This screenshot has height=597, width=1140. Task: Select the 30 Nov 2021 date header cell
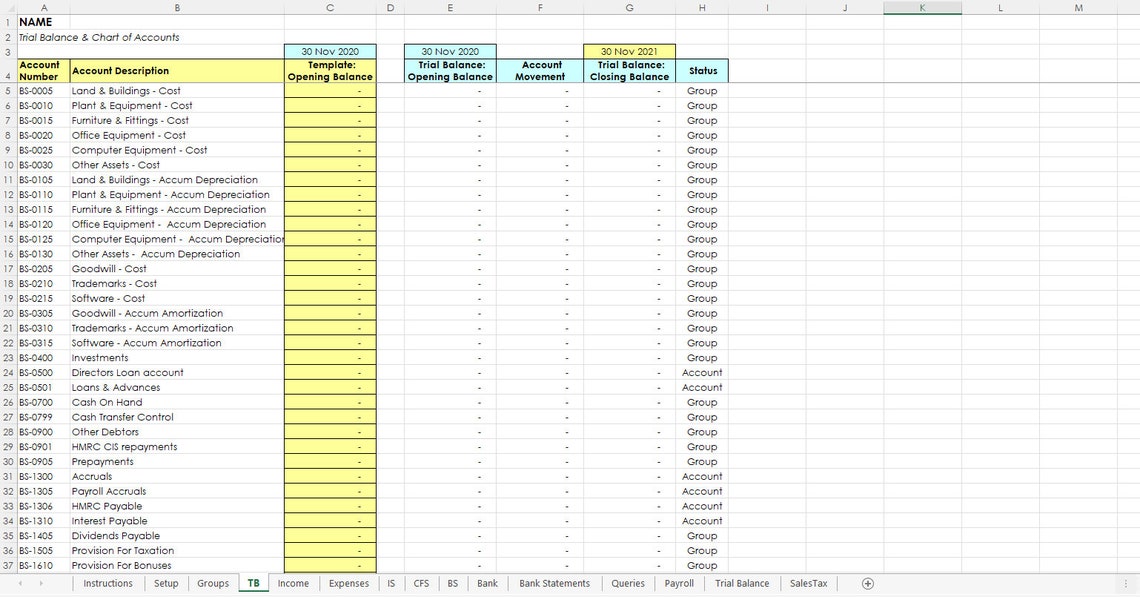[x=629, y=50]
